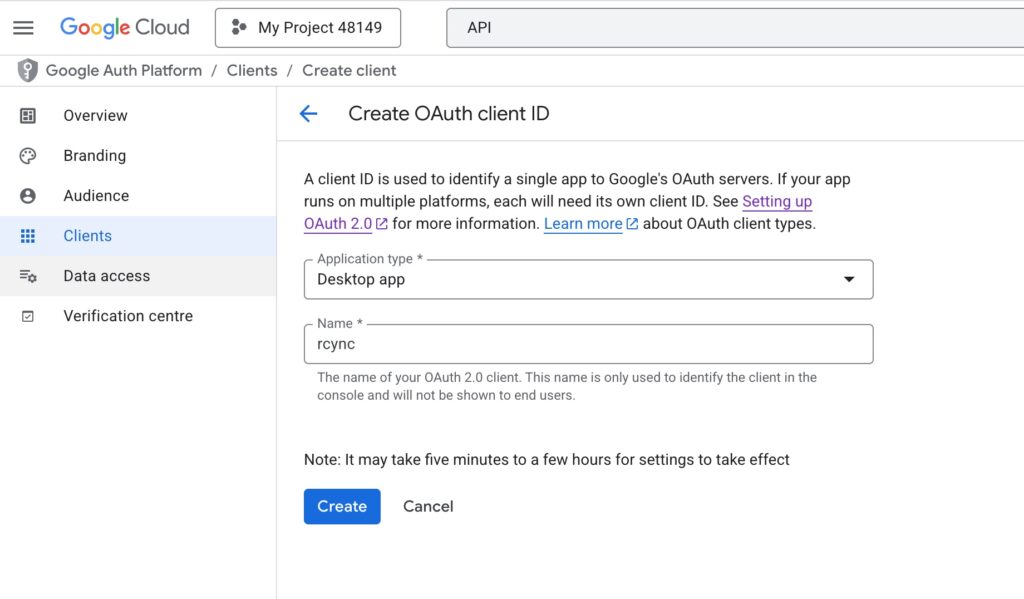Click the Name field helper text

click(x=567, y=386)
